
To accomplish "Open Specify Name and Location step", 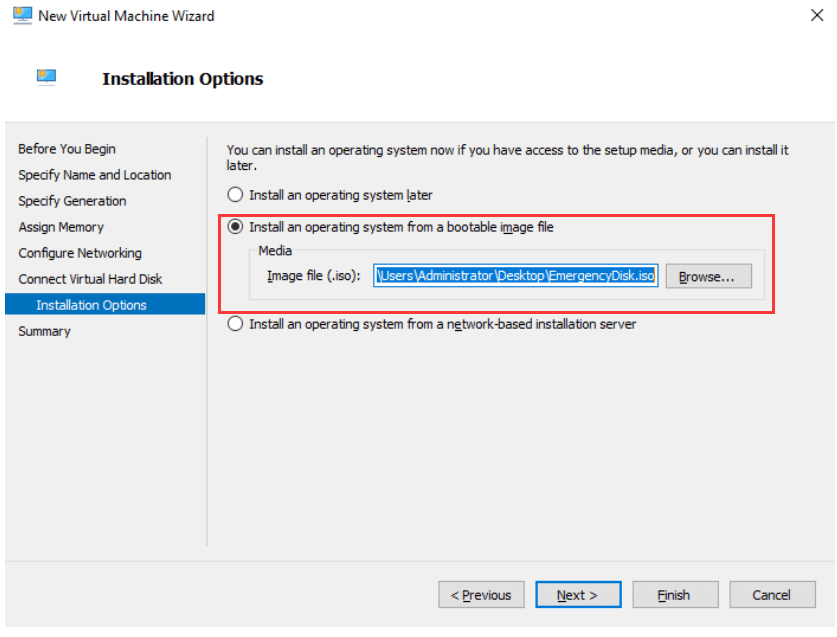I will coord(95,175).
